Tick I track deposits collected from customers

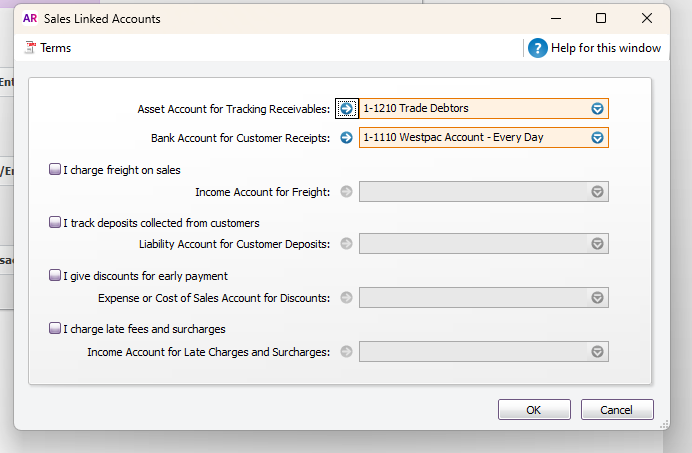[x=55, y=223]
